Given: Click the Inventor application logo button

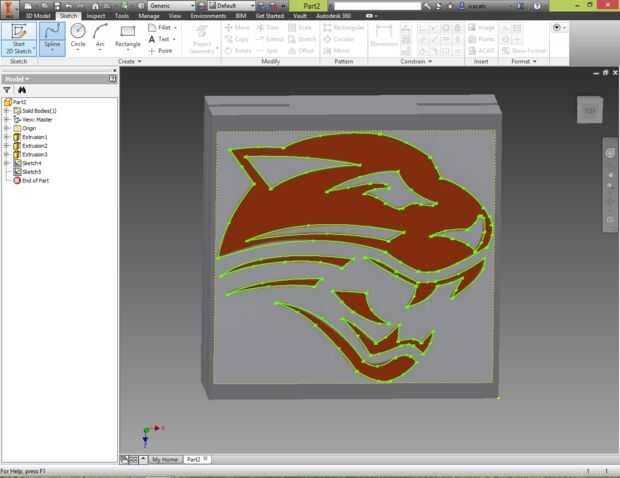Looking at the screenshot, I should pos(9,9).
